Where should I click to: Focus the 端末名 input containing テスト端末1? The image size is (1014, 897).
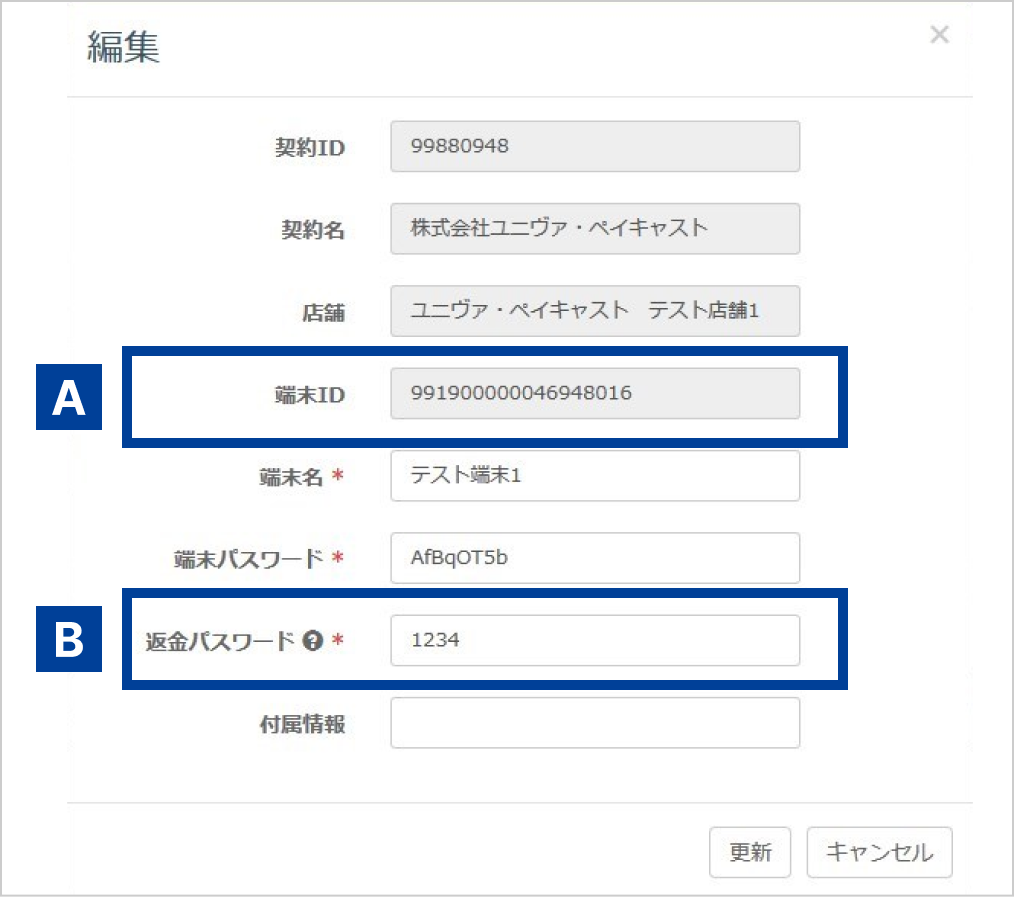tap(595, 476)
